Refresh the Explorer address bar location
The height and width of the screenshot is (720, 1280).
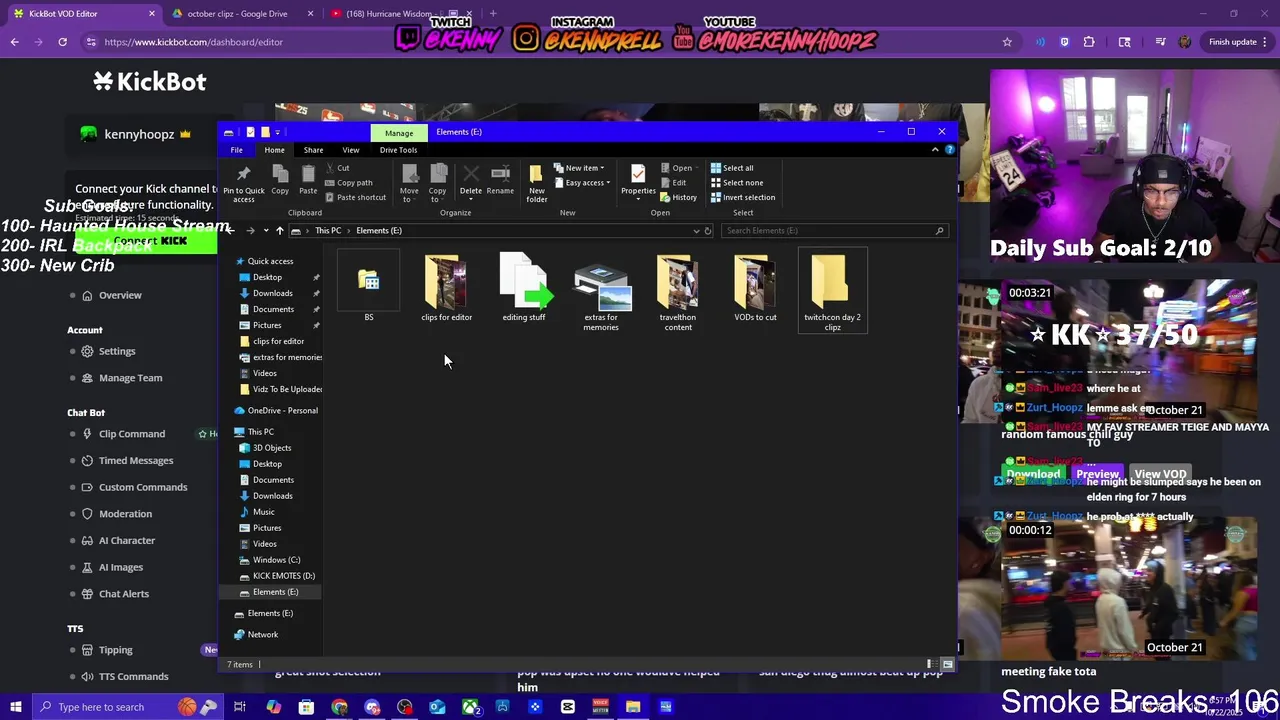[708, 231]
